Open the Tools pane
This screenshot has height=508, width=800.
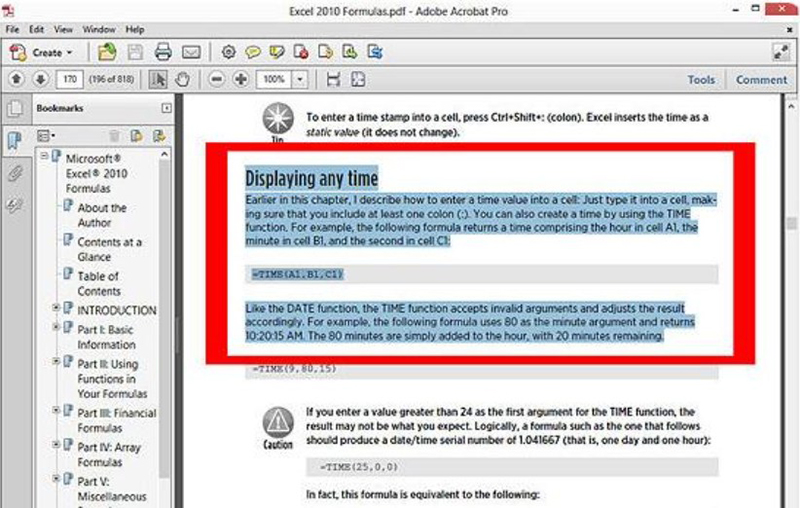coord(701,79)
